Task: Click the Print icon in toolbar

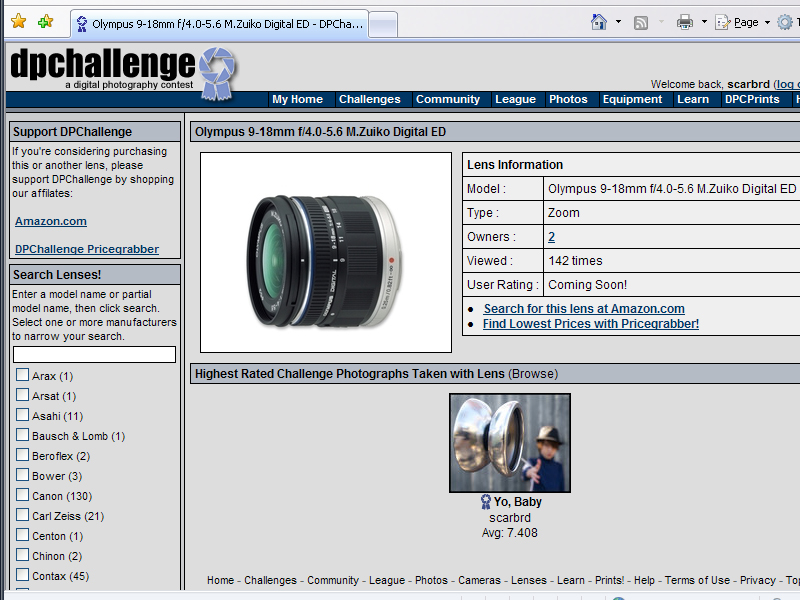Action: pos(685,22)
